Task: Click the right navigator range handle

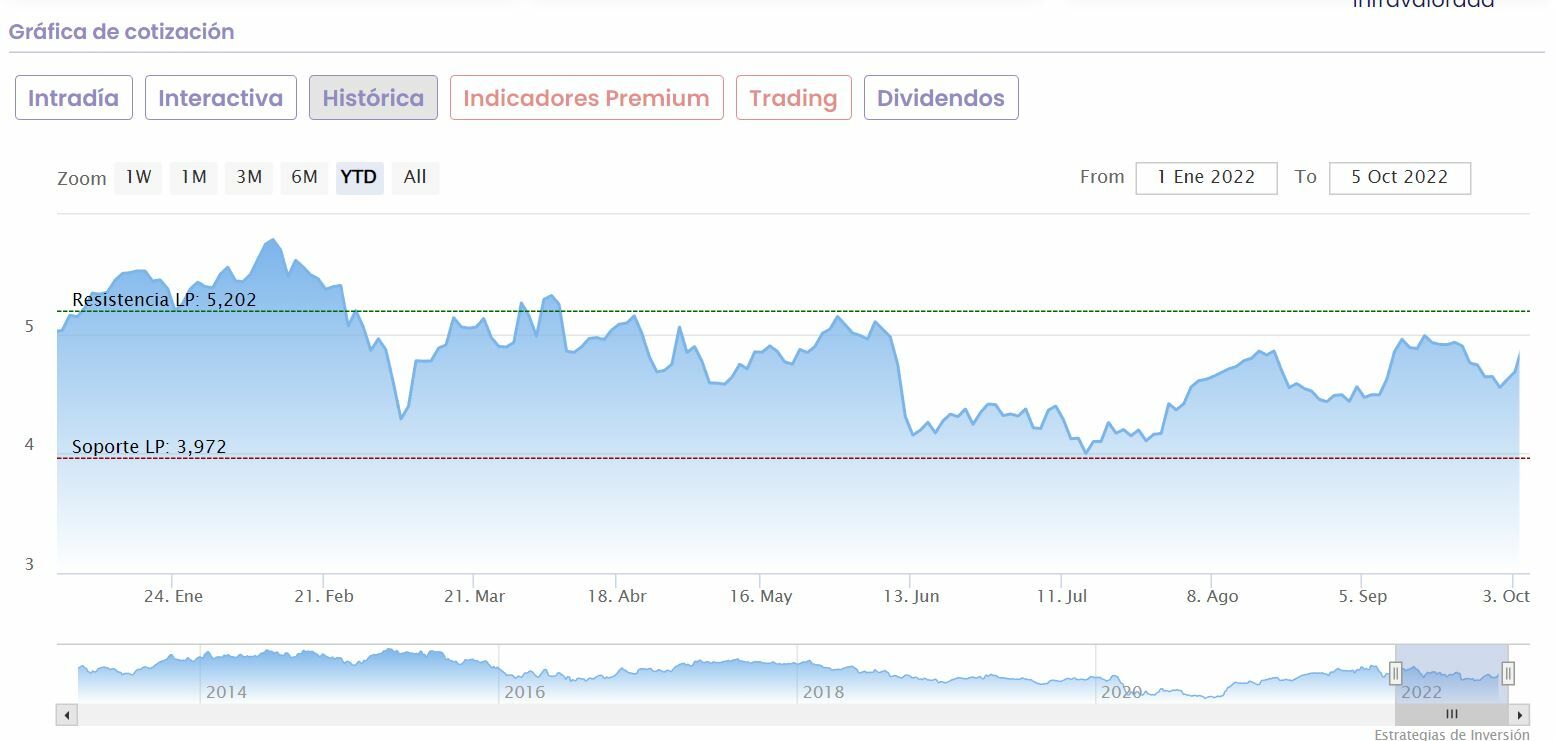Action: [x=1508, y=674]
